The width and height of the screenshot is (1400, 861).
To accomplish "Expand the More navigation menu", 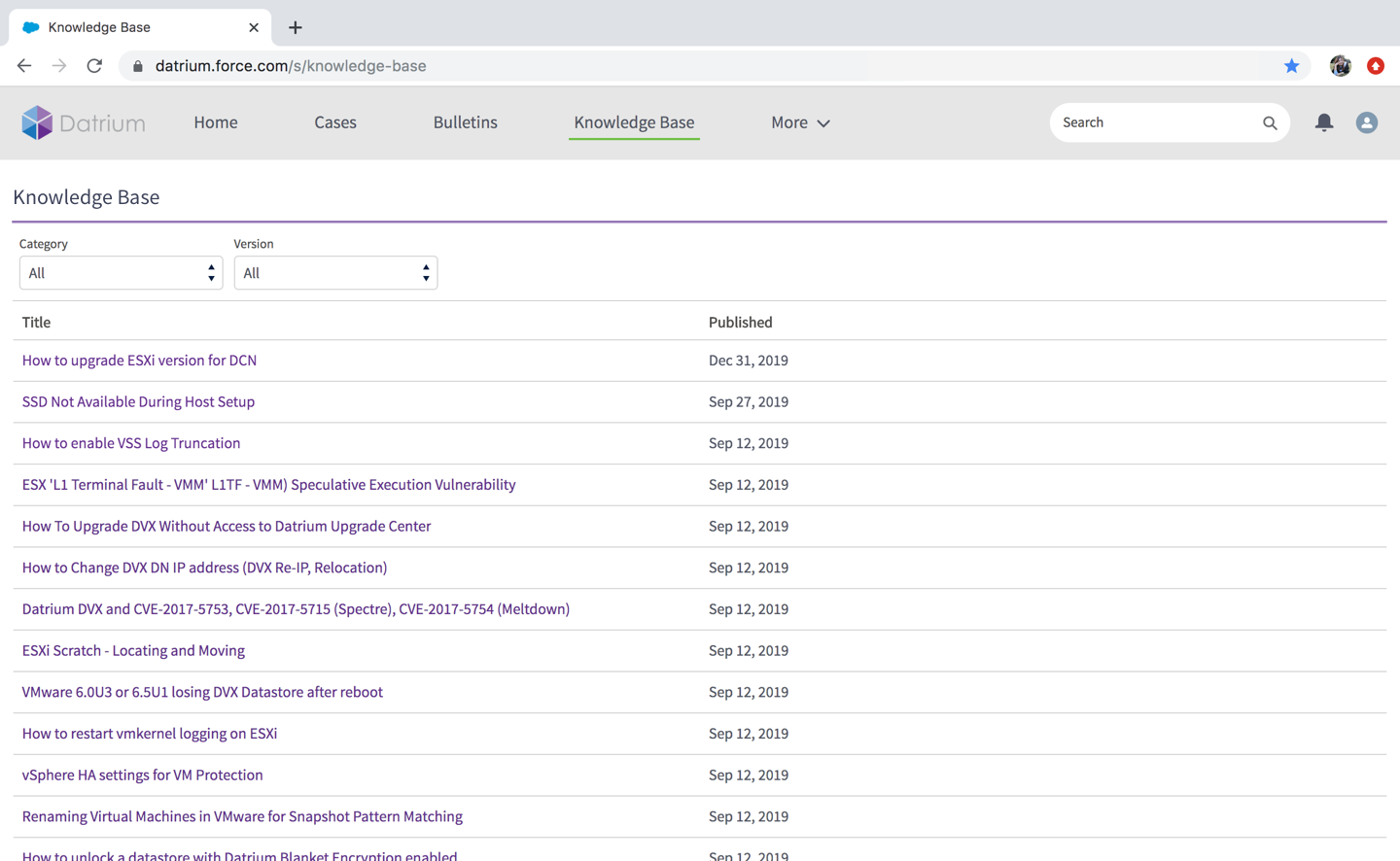I will [800, 122].
